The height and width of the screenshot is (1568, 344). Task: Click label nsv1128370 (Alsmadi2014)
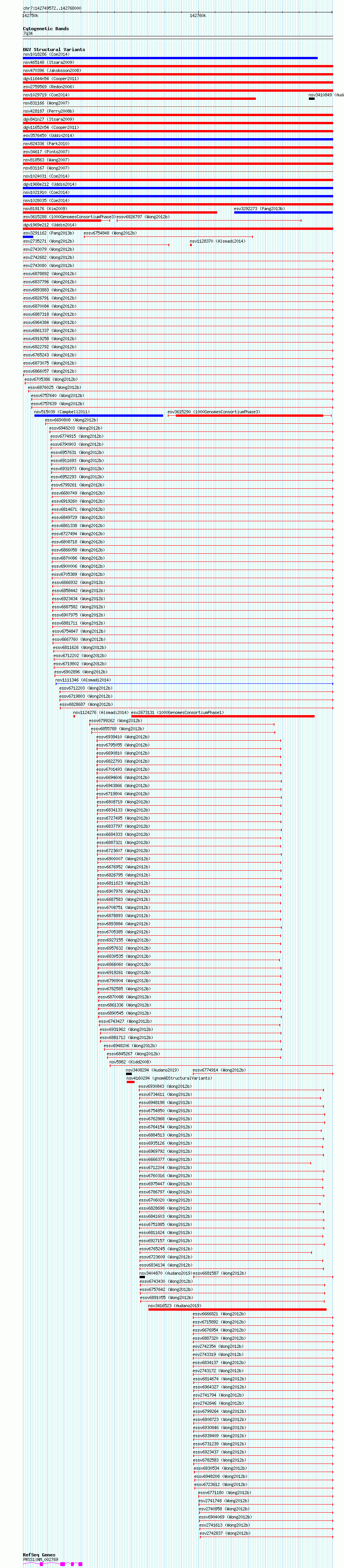click(x=218, y=241)
